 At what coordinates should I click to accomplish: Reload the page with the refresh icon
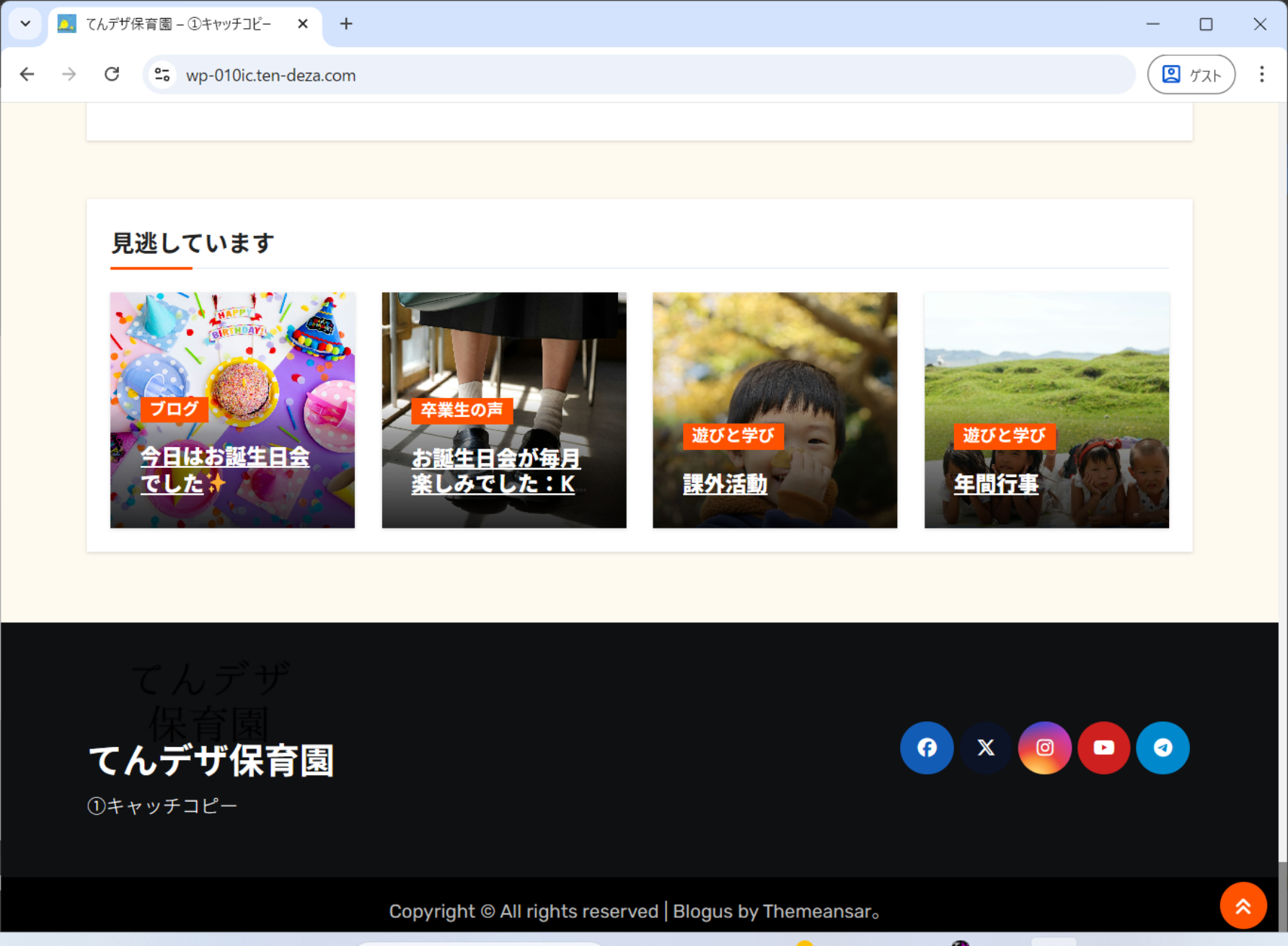(x=112, y=74)
